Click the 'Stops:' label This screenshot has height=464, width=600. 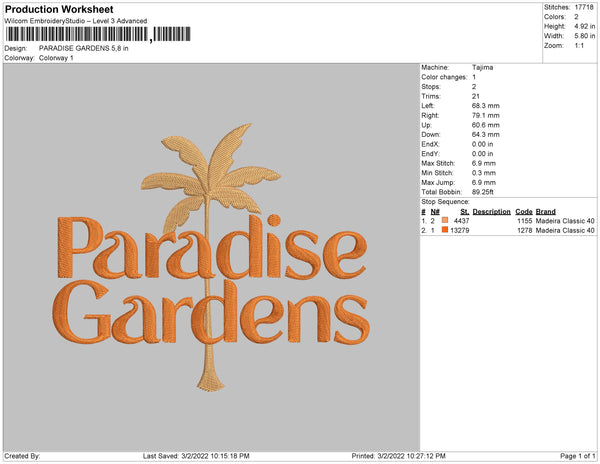click(x=431, y=87)
